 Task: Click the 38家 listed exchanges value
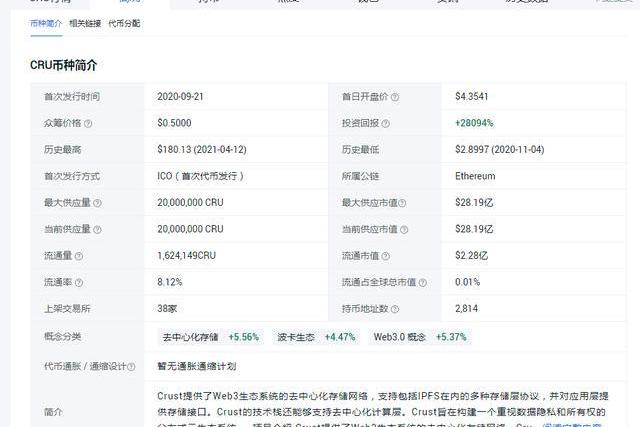[x=168, y=309]
